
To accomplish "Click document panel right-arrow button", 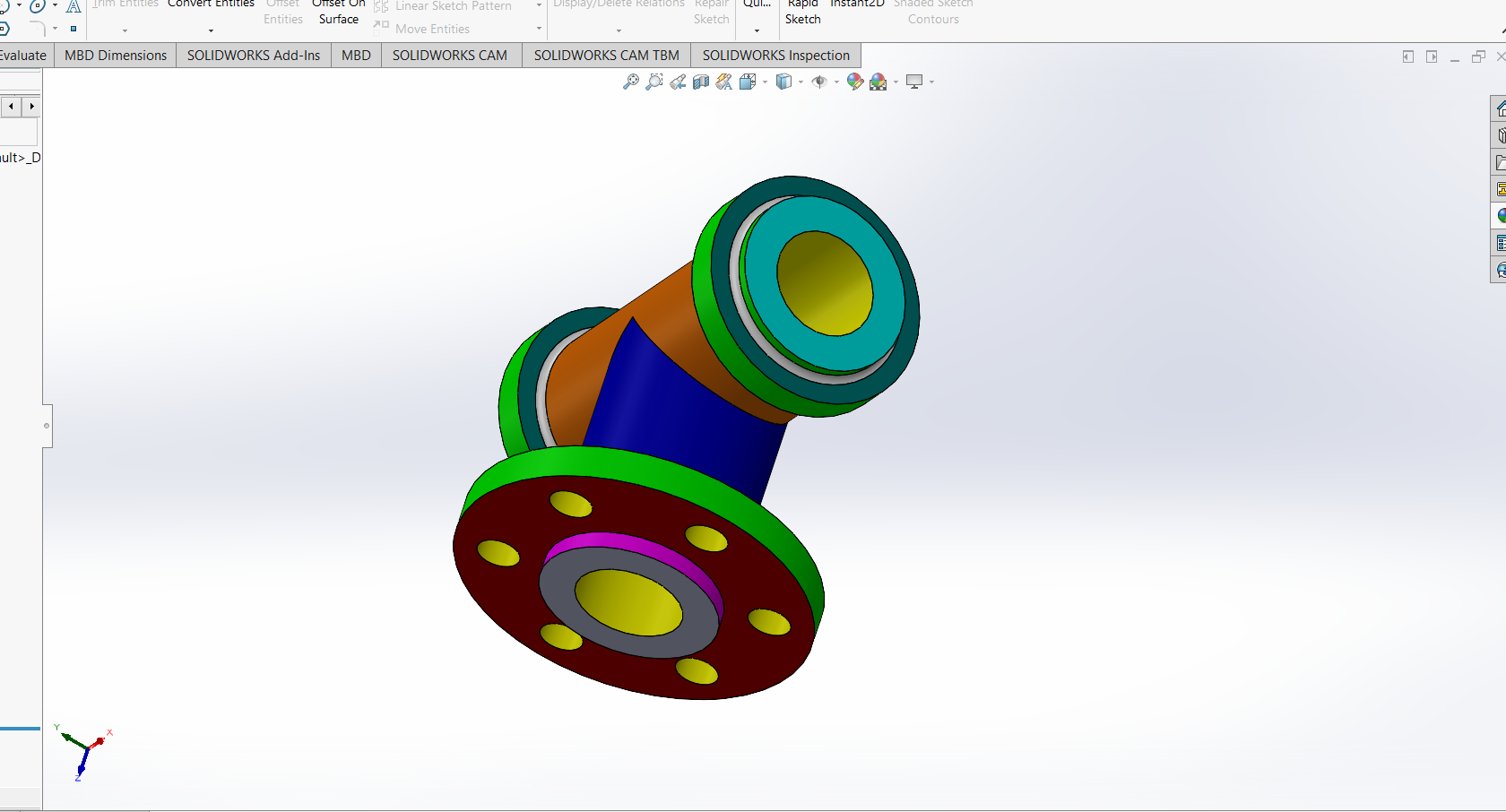I will pyautogui.click(x=1432, y=56).
